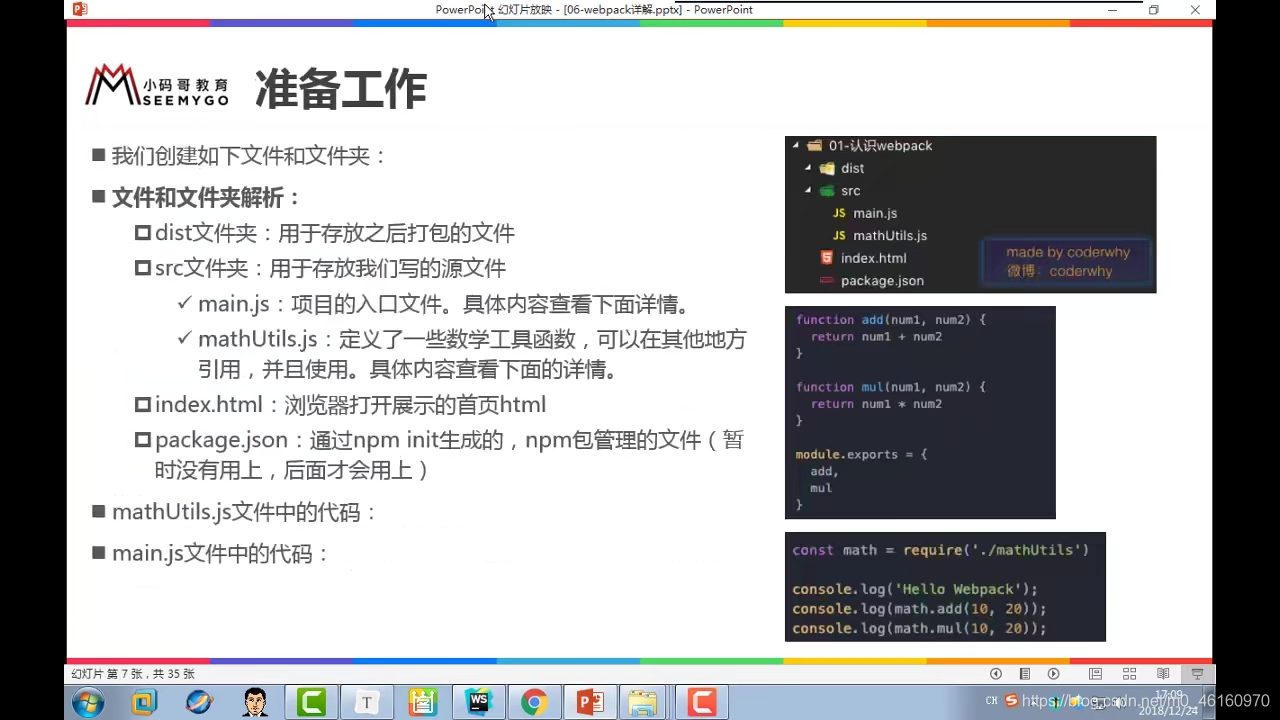
Task: Click the index.html 浏览器打开展示的首页 line
Action: pyautogui.click(x=350, y=405)
